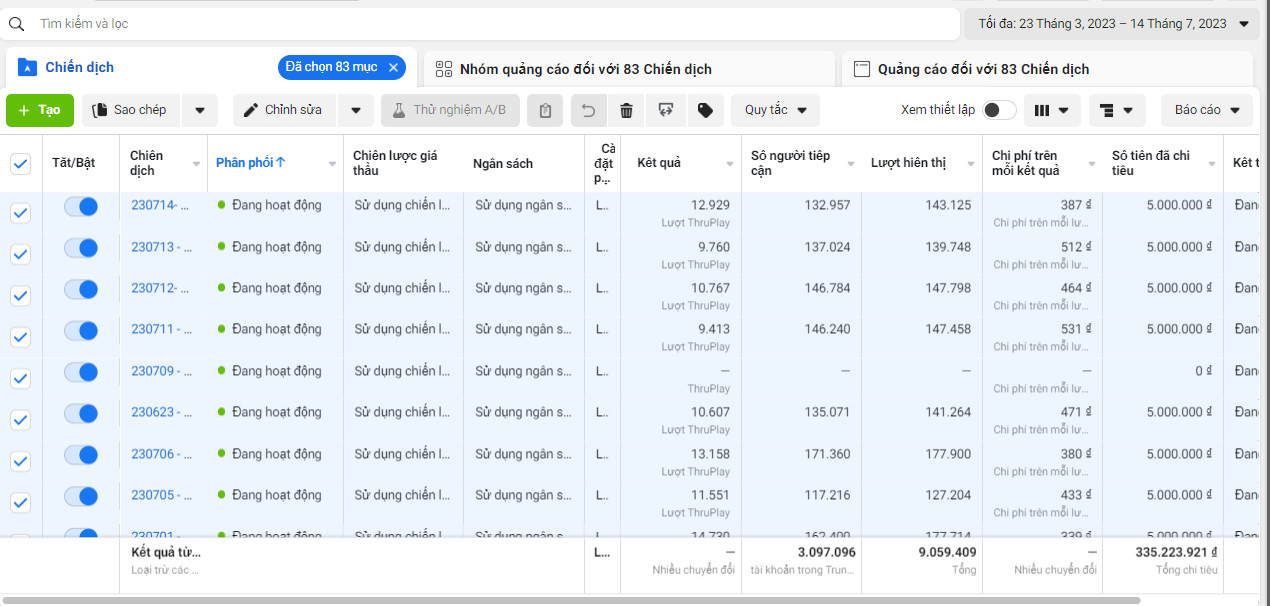The width and height of the screenshot is (1270, 606).
Task: Click the undo arrow icon
Action: tap(589, 110)
